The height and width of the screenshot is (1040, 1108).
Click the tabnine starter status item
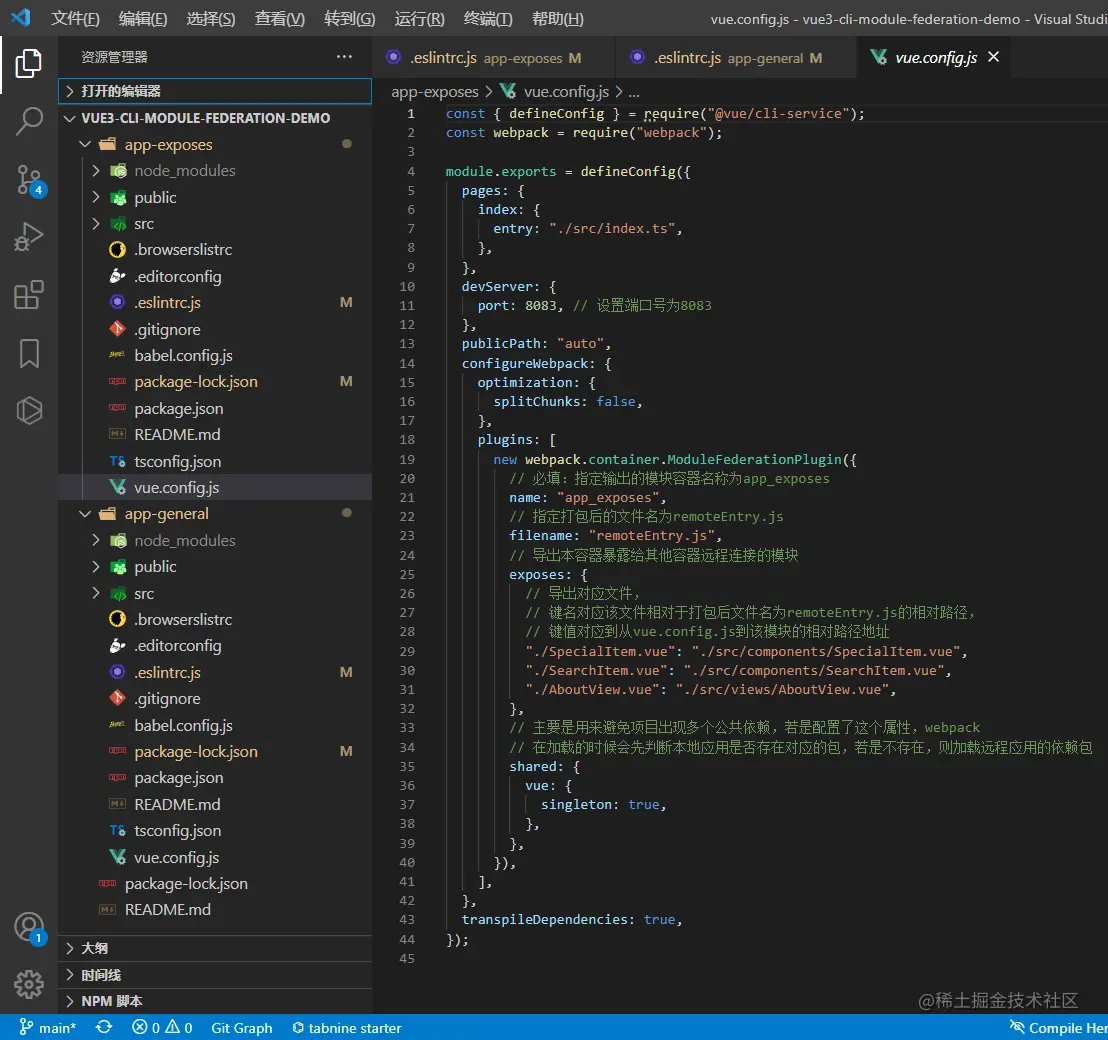[346, 1027]
